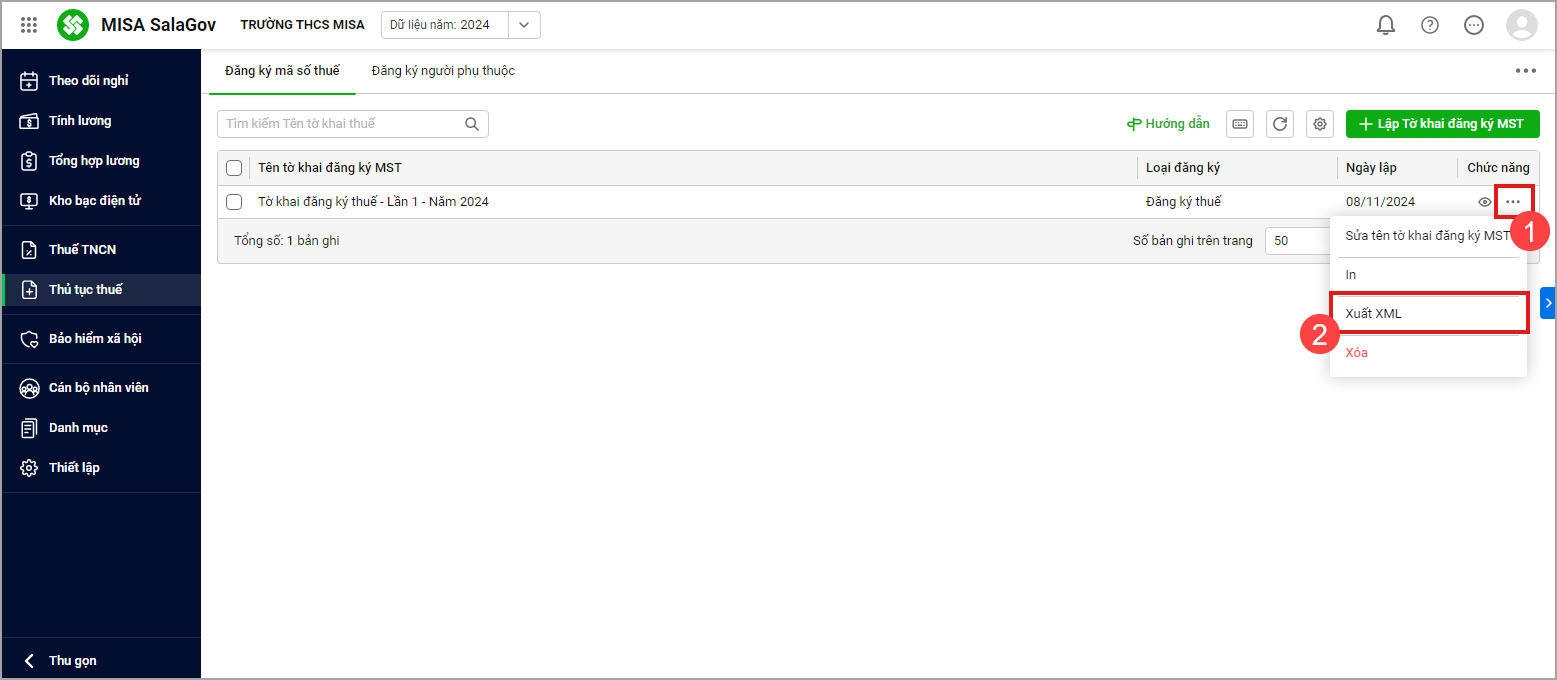Open the Hướng dẫn guide link

[1168, 124]
